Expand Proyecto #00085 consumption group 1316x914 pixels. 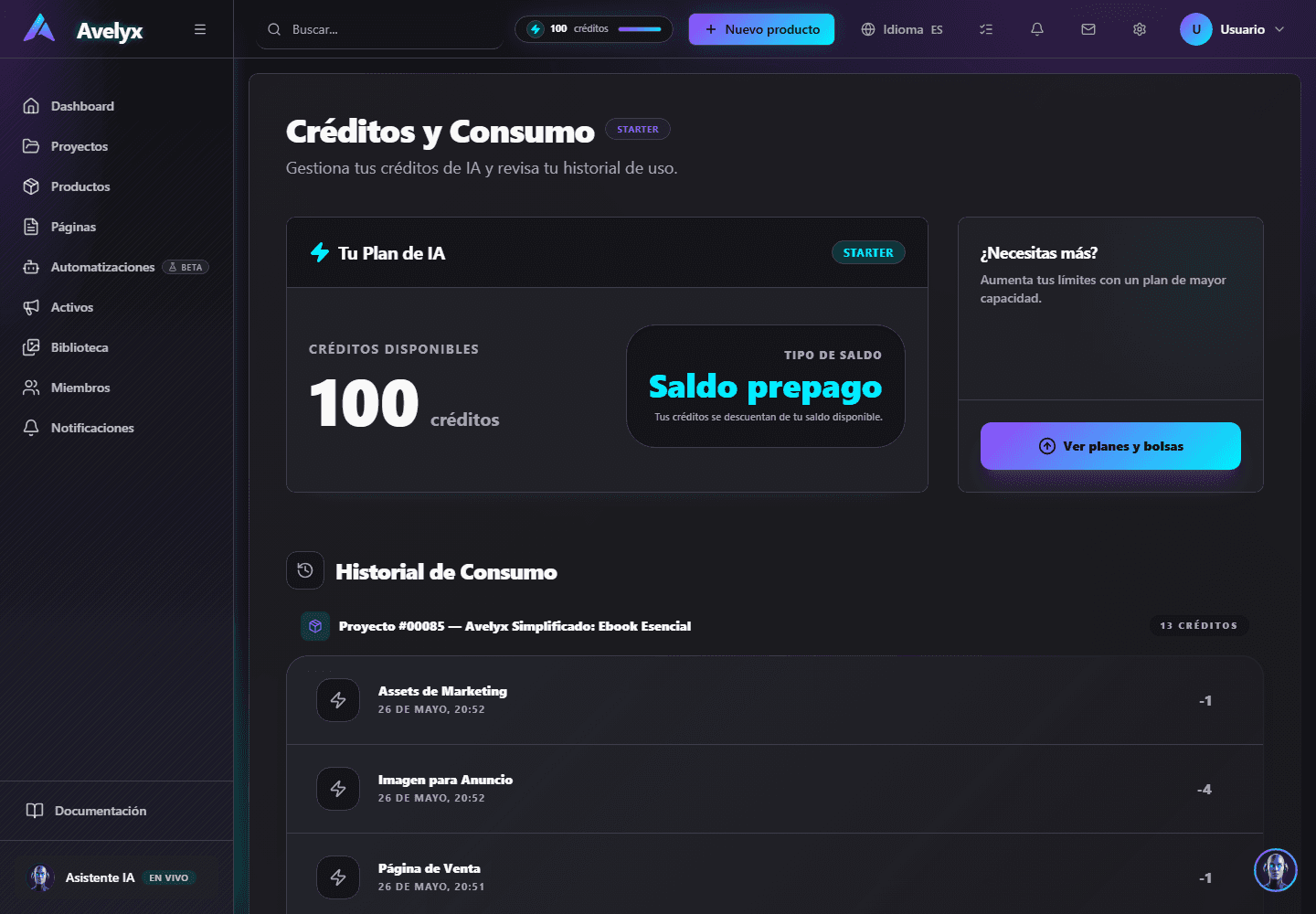pyautogui.click(x=775, y=626)
